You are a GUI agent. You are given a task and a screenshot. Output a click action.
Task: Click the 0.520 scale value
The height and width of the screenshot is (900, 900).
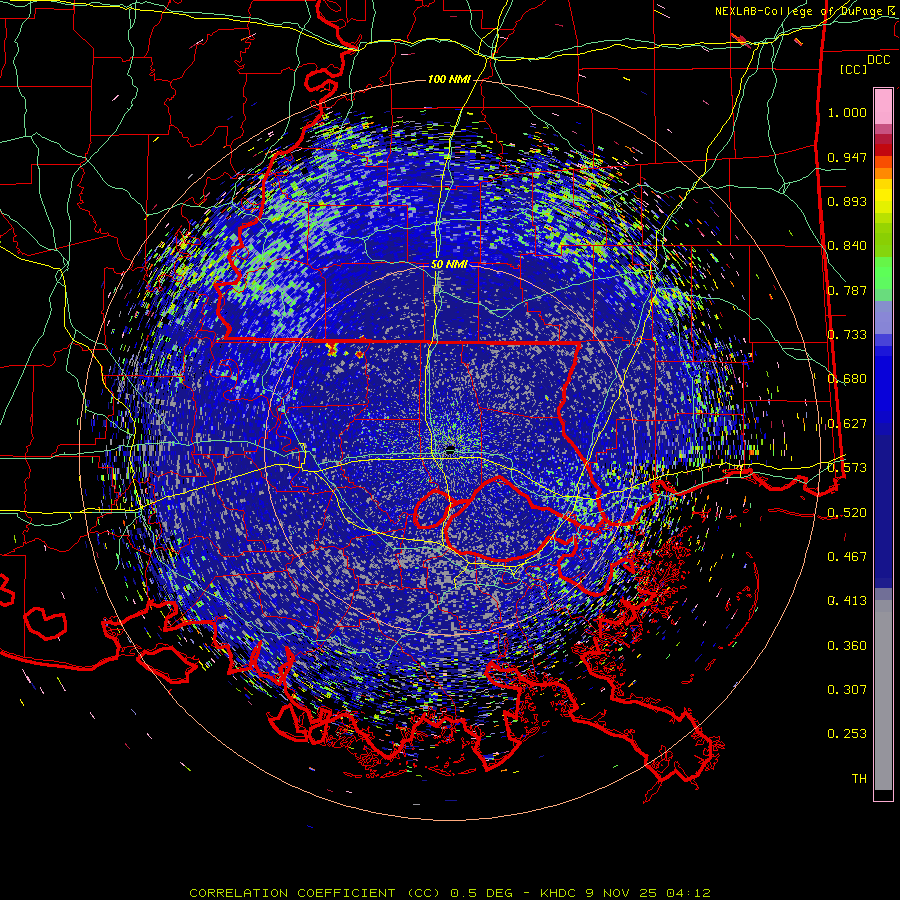[847, 513]
